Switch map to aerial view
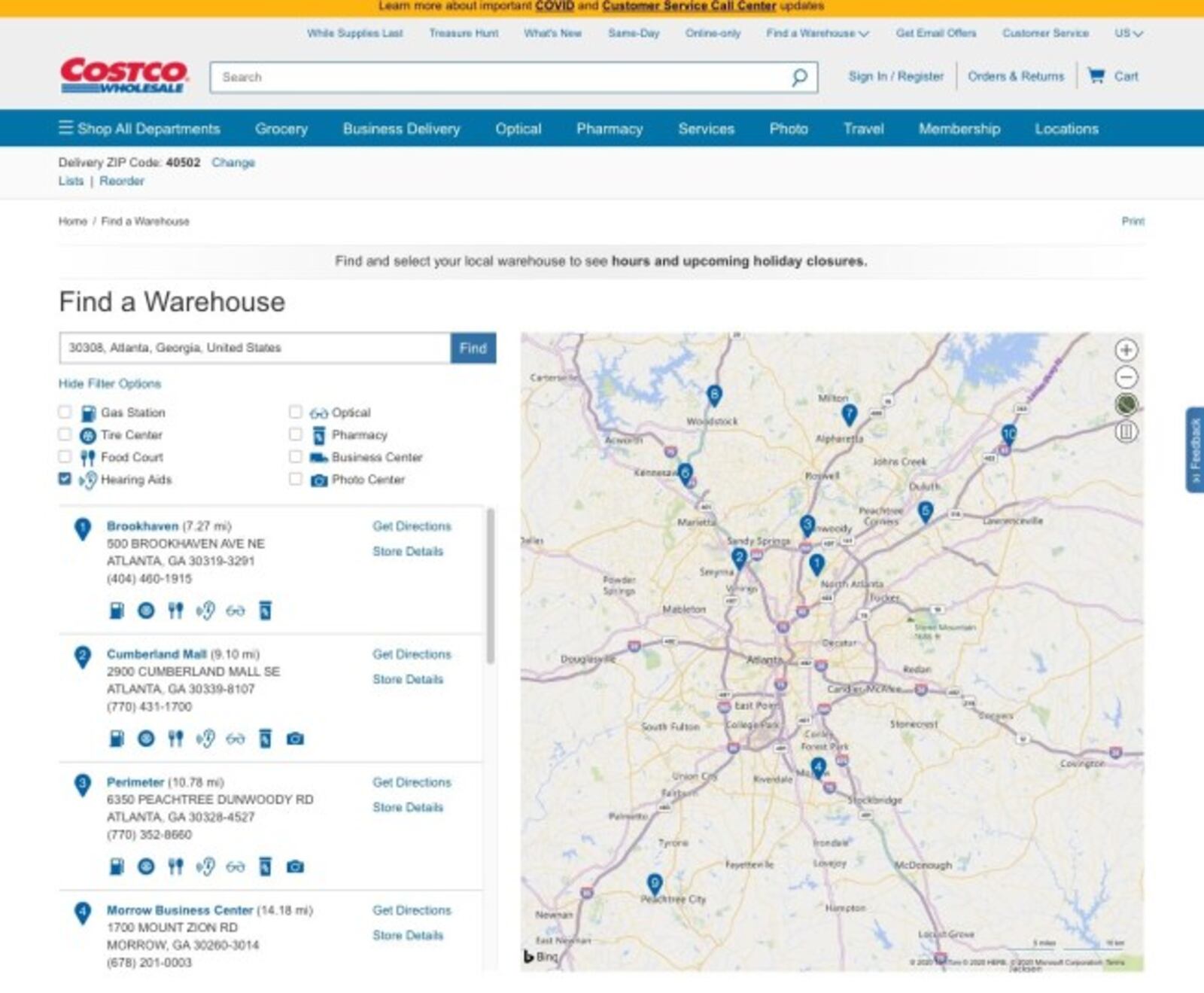1204x993 pixels. tap(1126, 404)
